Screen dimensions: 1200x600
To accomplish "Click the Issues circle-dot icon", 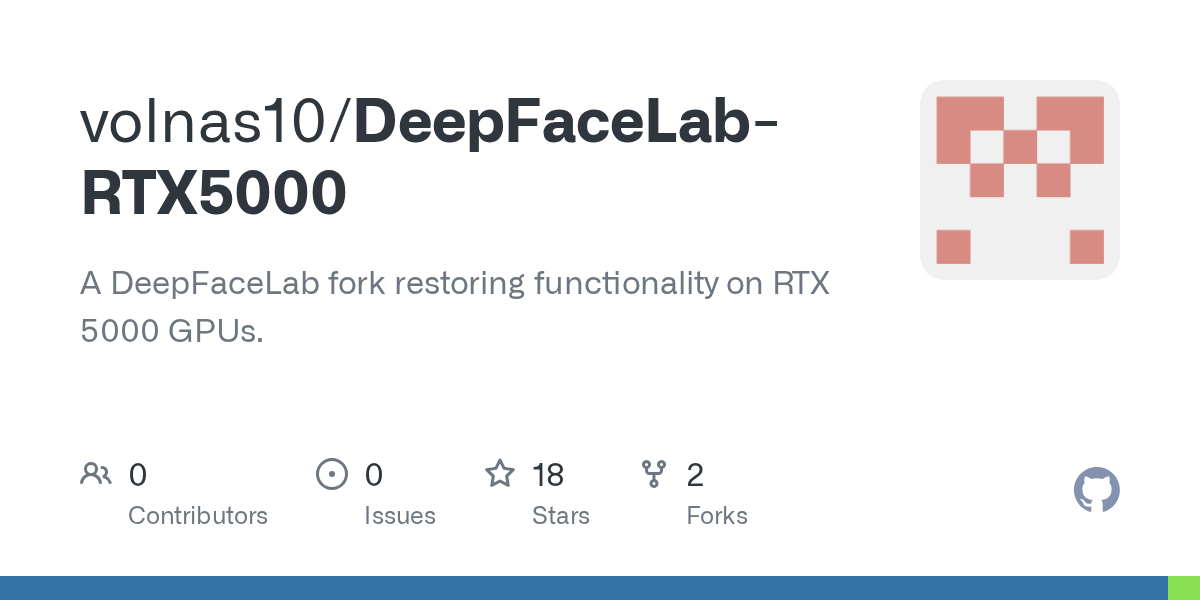I will pyautogui.click(x=331, y=474).
